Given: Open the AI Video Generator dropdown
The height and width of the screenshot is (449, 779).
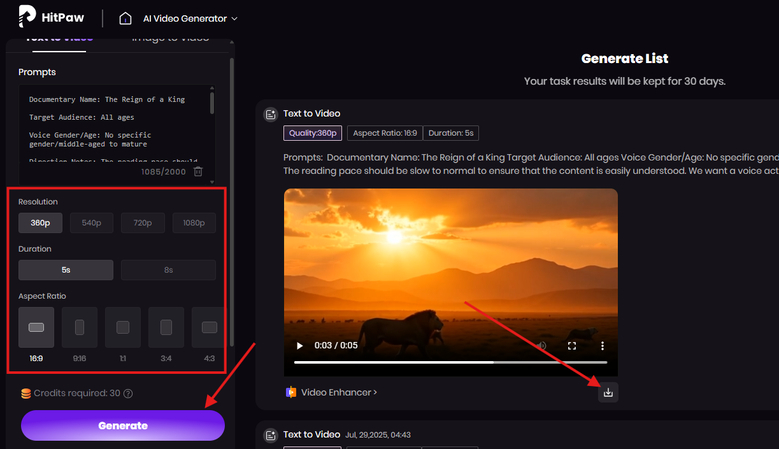Looking at the screenshot, I should 190,18.
